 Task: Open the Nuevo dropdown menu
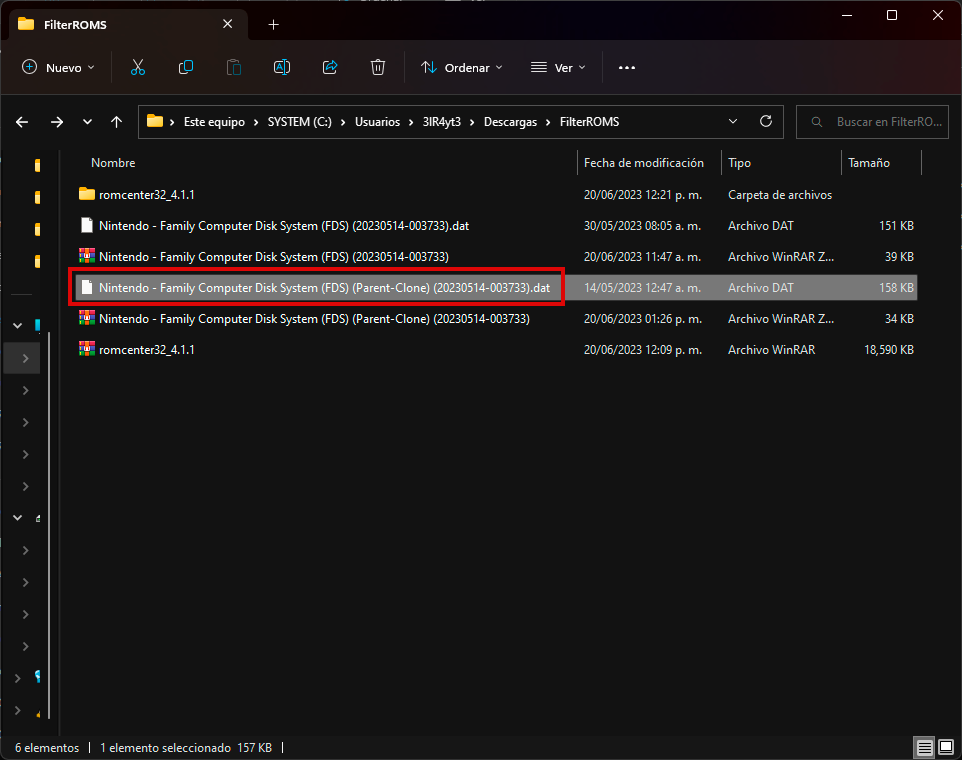(x=58, y=67)
